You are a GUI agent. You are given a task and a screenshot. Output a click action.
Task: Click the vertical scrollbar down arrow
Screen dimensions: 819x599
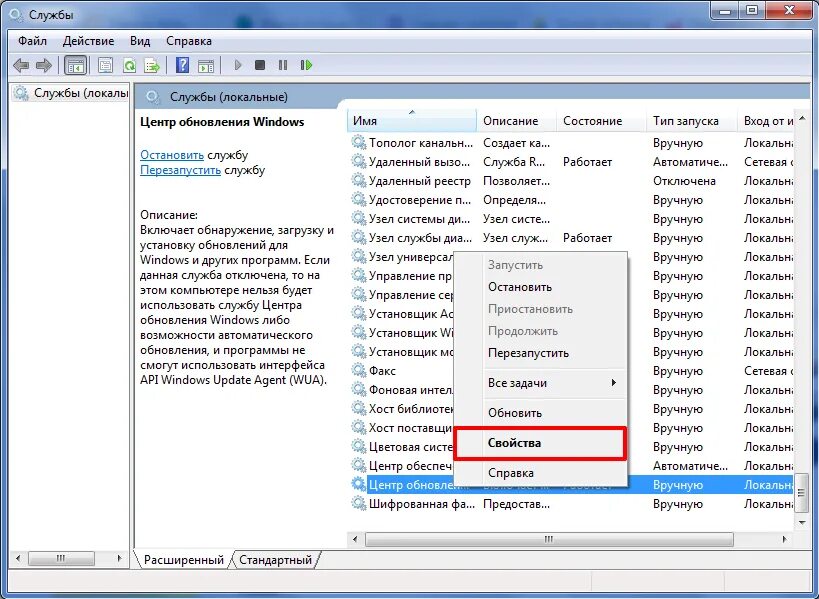click(802, 522)
